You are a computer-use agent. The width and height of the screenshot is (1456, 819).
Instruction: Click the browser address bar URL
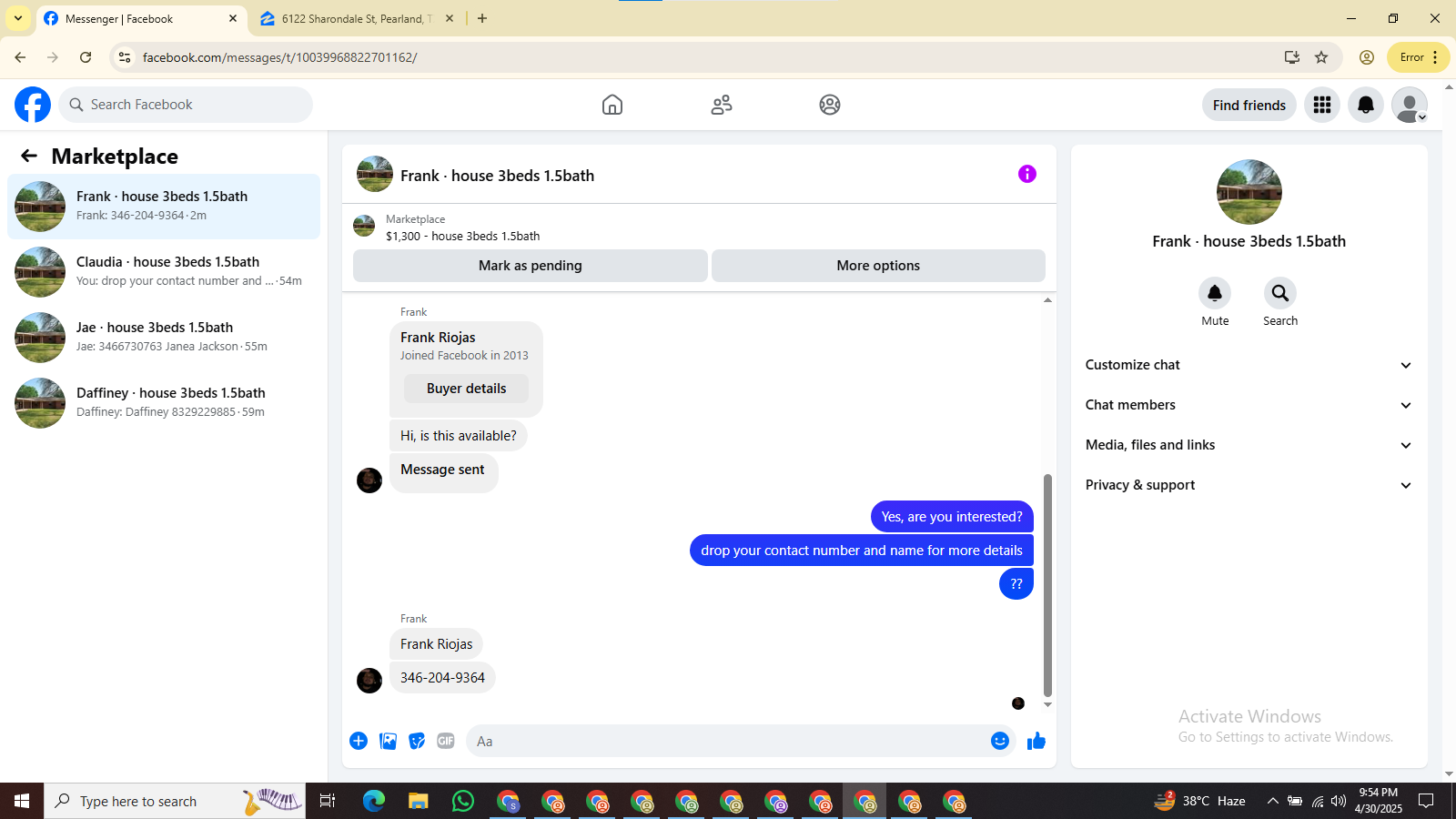(279, 57)
